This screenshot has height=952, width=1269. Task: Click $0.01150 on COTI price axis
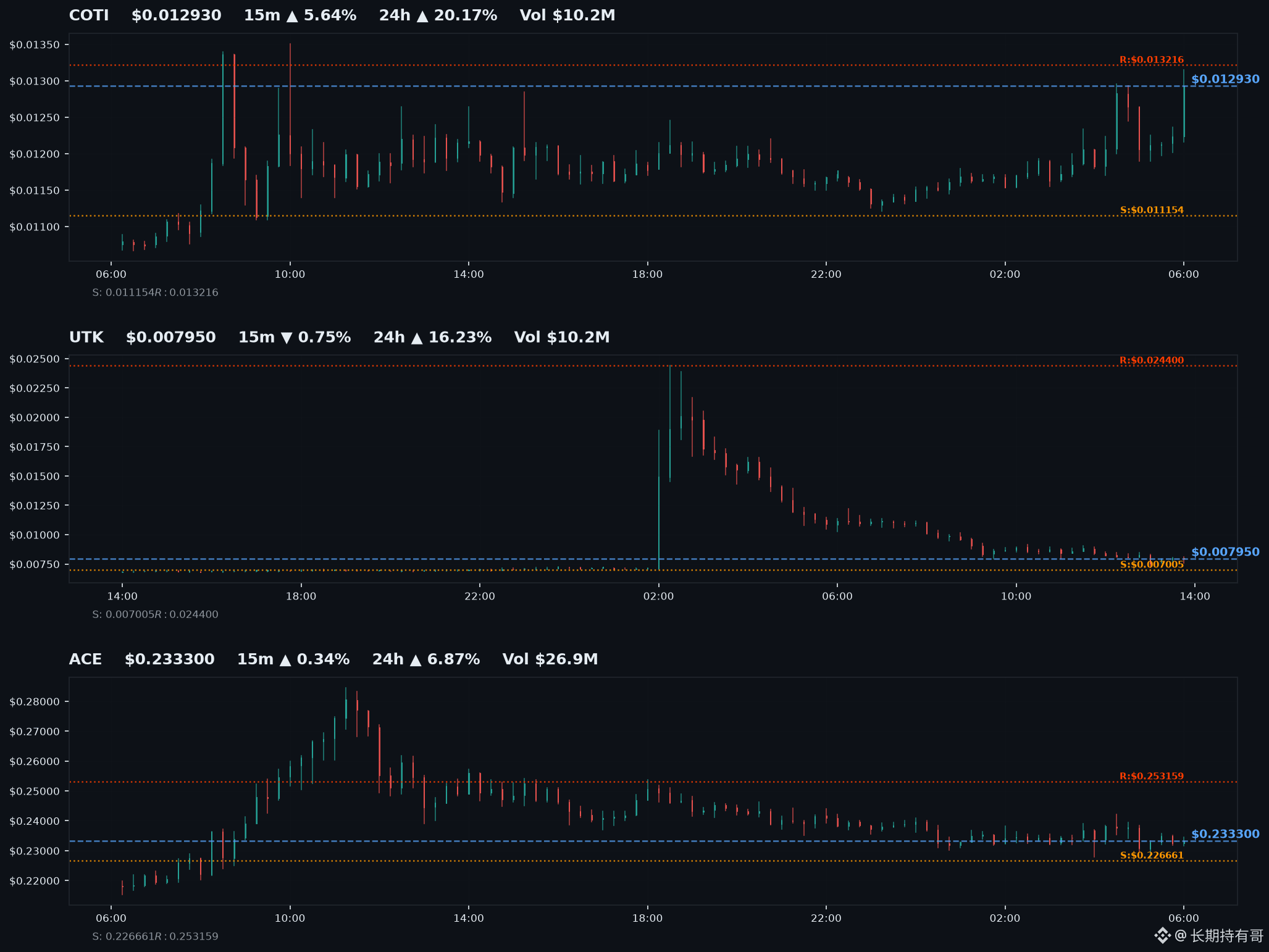35,191
